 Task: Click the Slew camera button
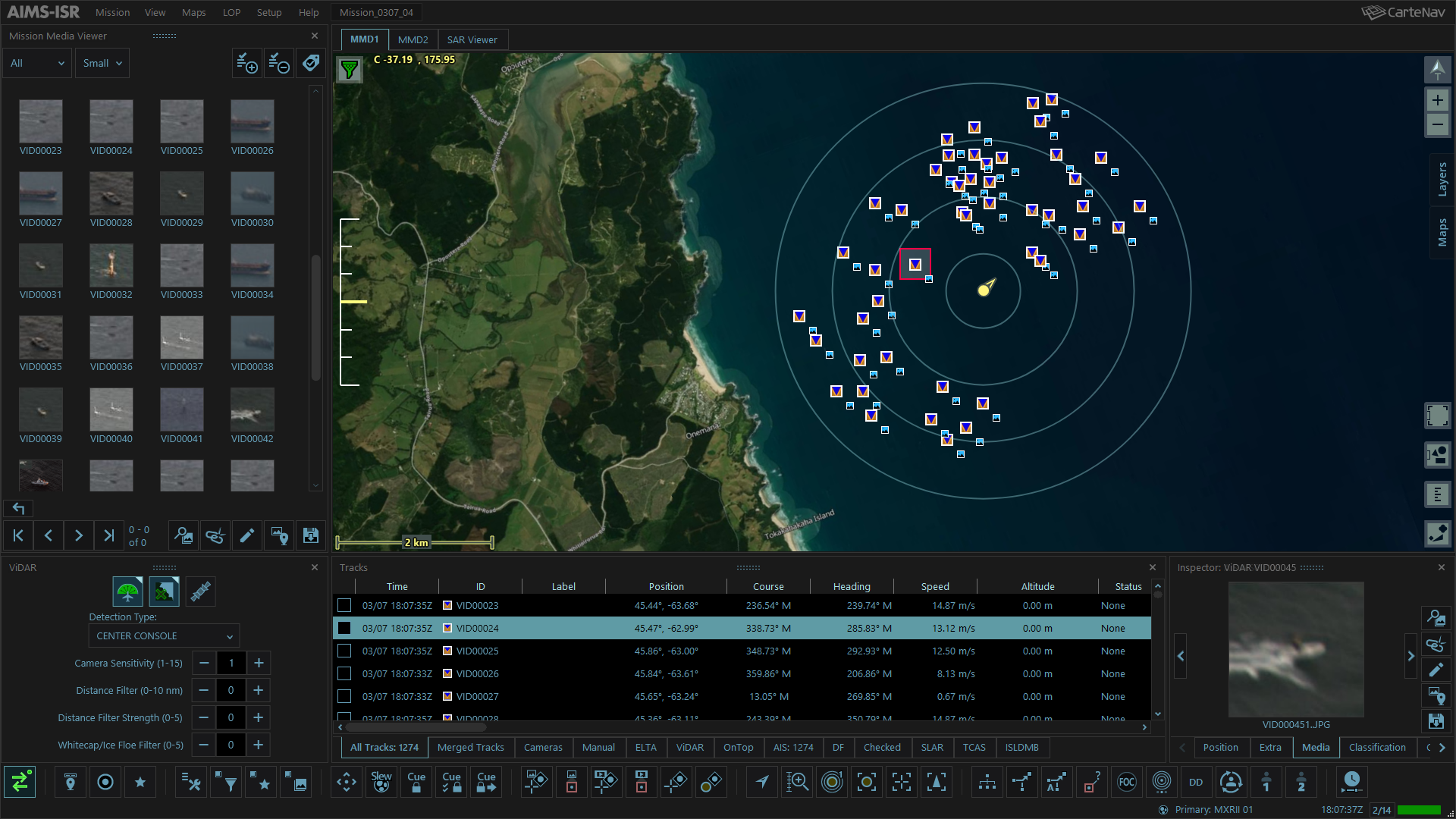(x=381, y=782)
